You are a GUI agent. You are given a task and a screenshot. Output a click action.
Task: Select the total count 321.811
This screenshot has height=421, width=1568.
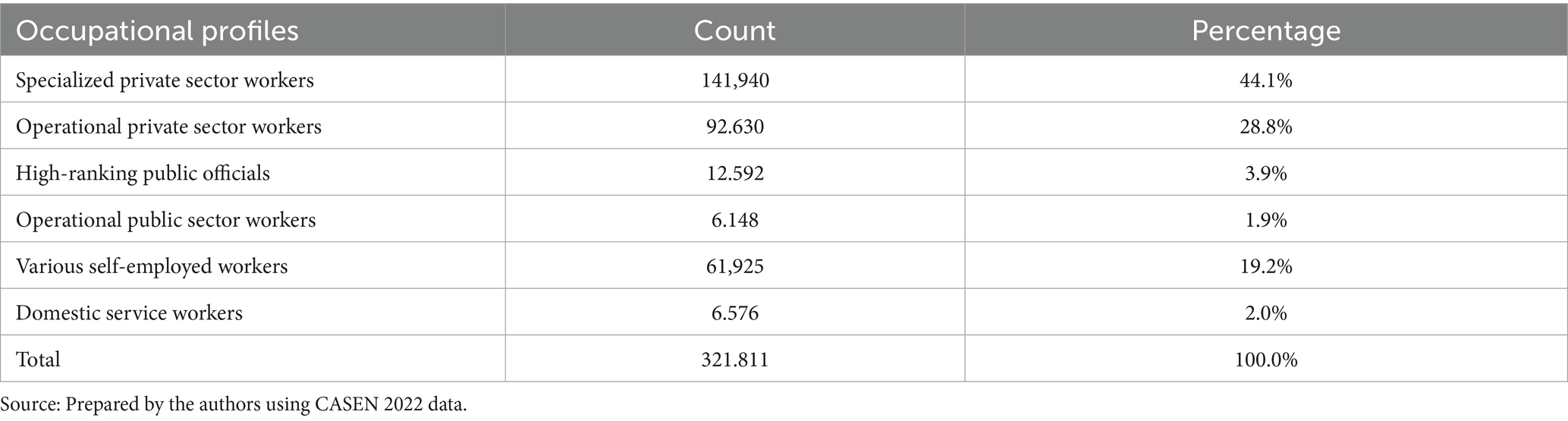pos(734,359)
